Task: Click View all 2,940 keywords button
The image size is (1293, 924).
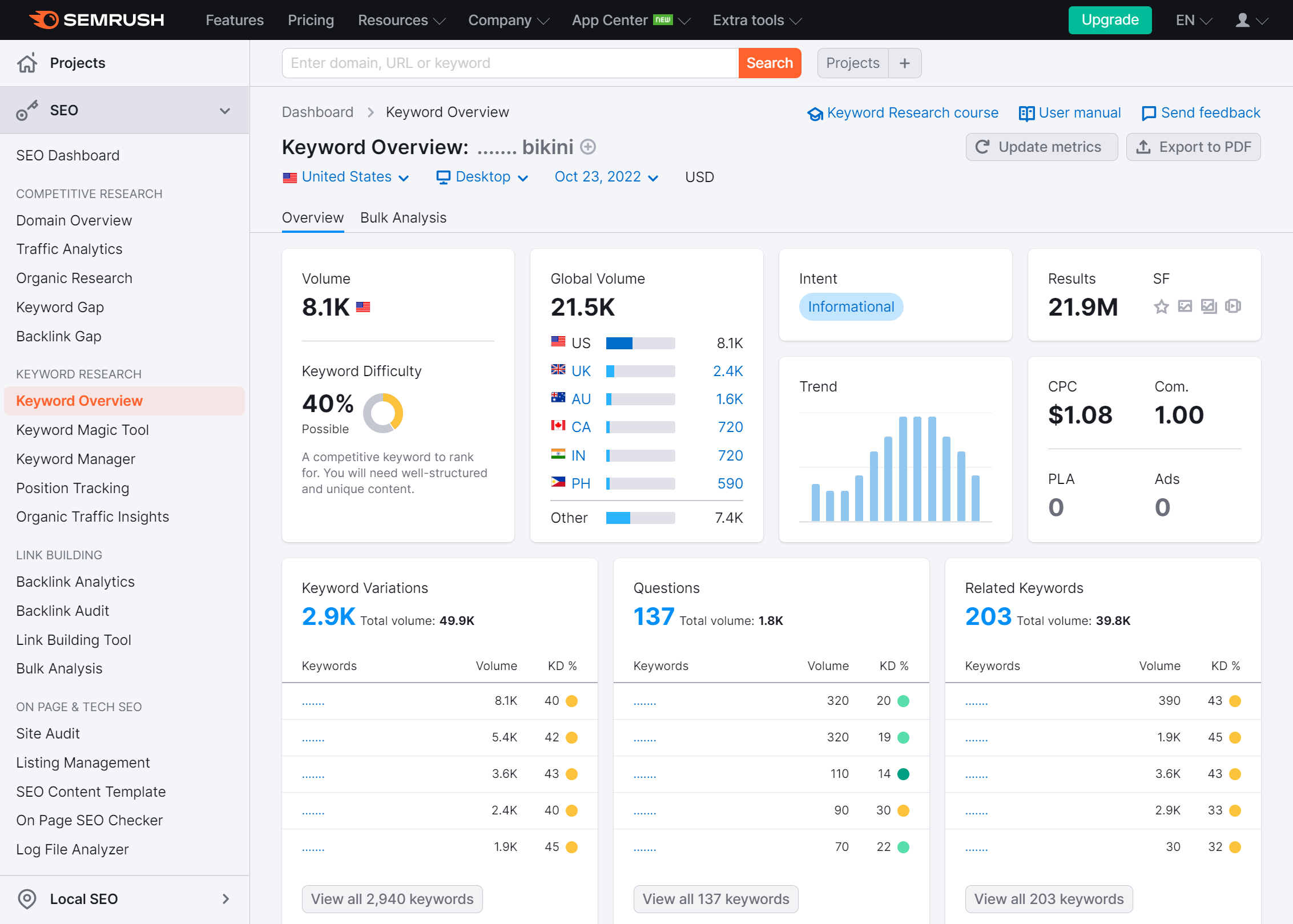Action: 392,899
